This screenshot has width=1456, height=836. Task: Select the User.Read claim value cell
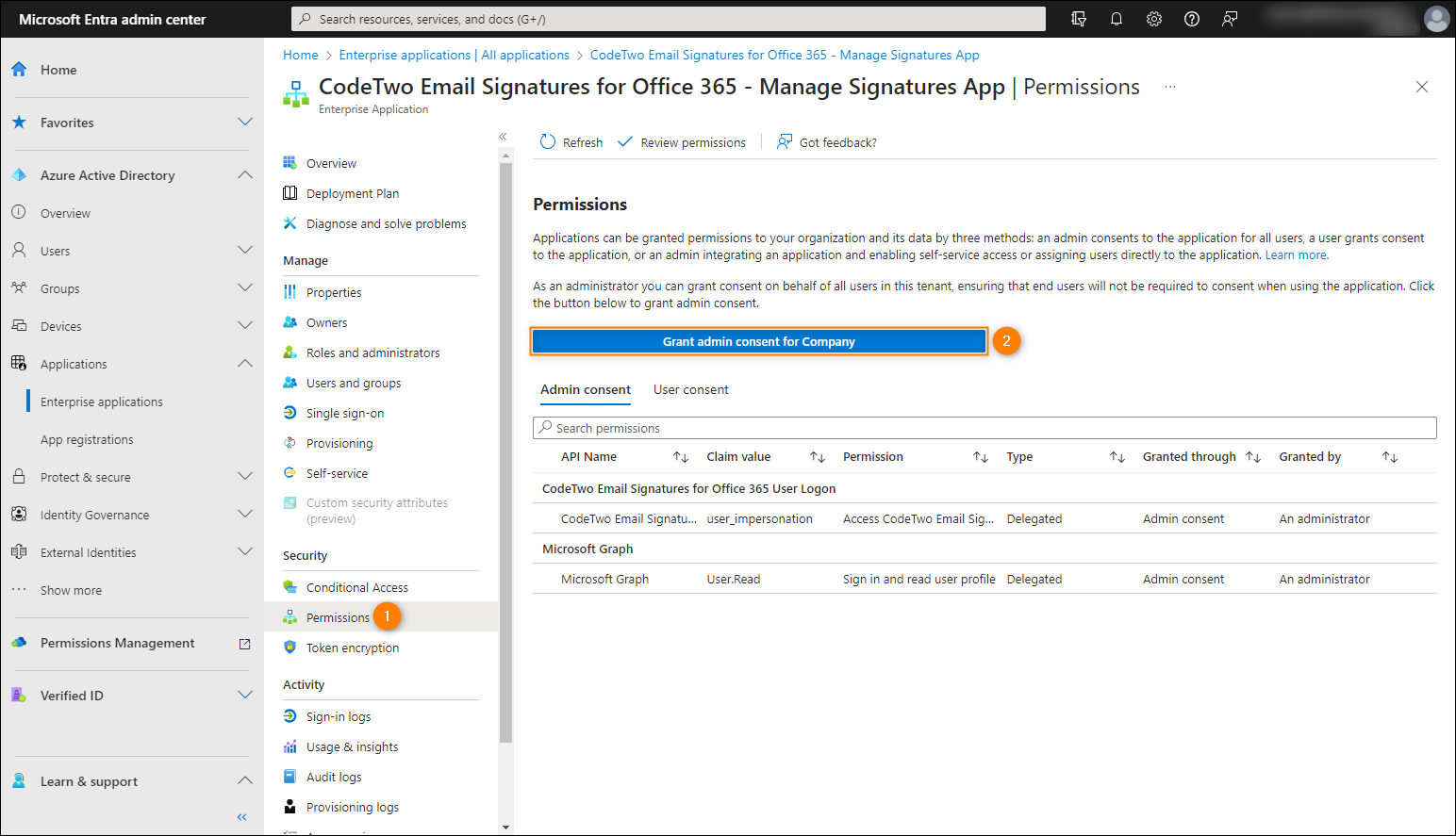[734, 579]
